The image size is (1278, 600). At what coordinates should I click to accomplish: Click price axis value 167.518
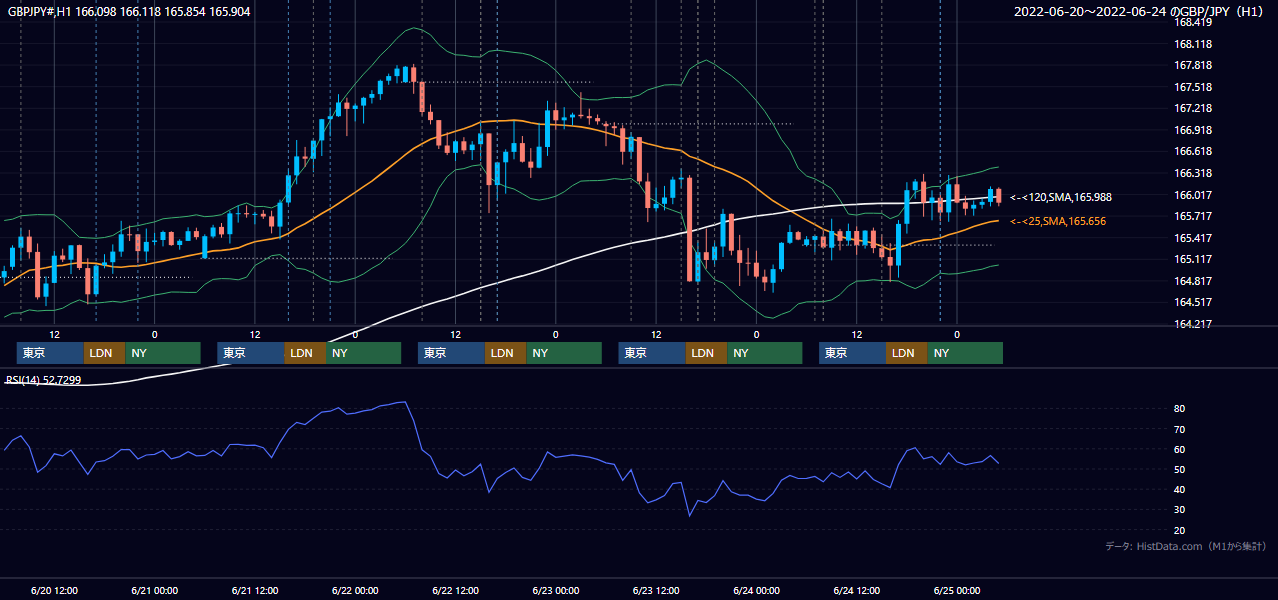pos(1192,87)
